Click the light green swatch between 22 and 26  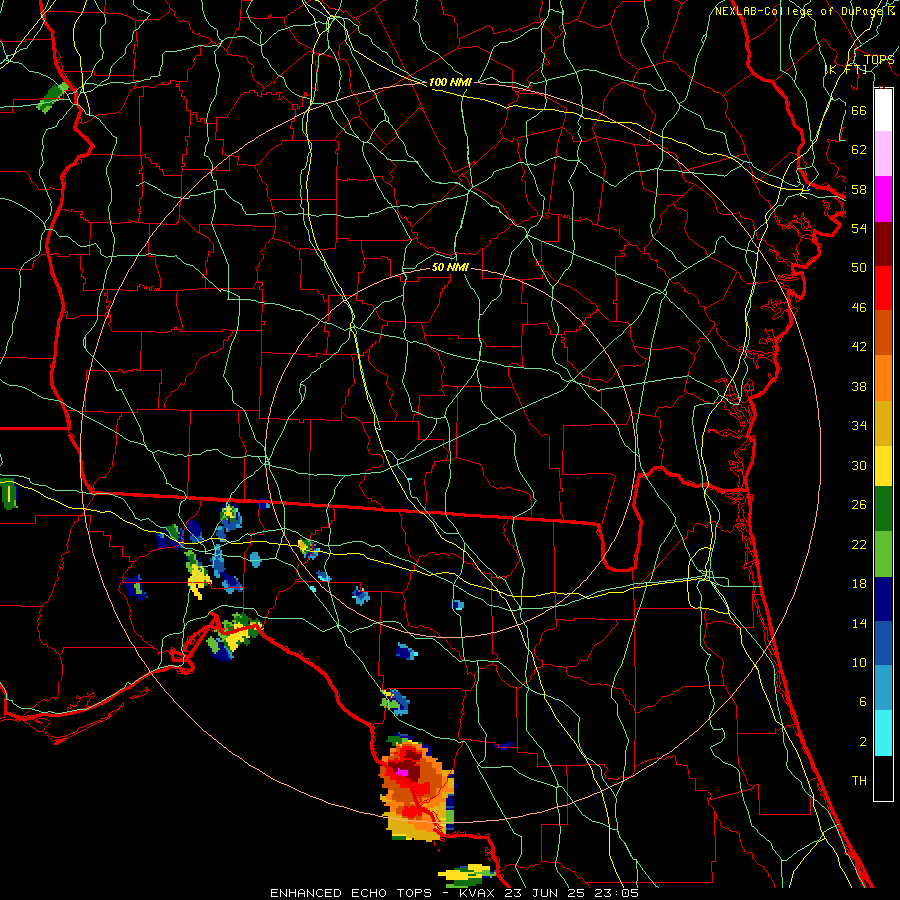pos(883,554)
